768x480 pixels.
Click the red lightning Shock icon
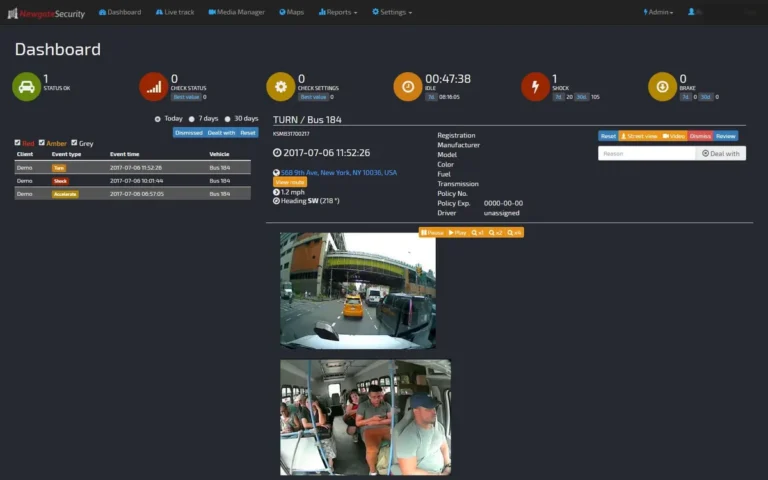tap(535, 87)
